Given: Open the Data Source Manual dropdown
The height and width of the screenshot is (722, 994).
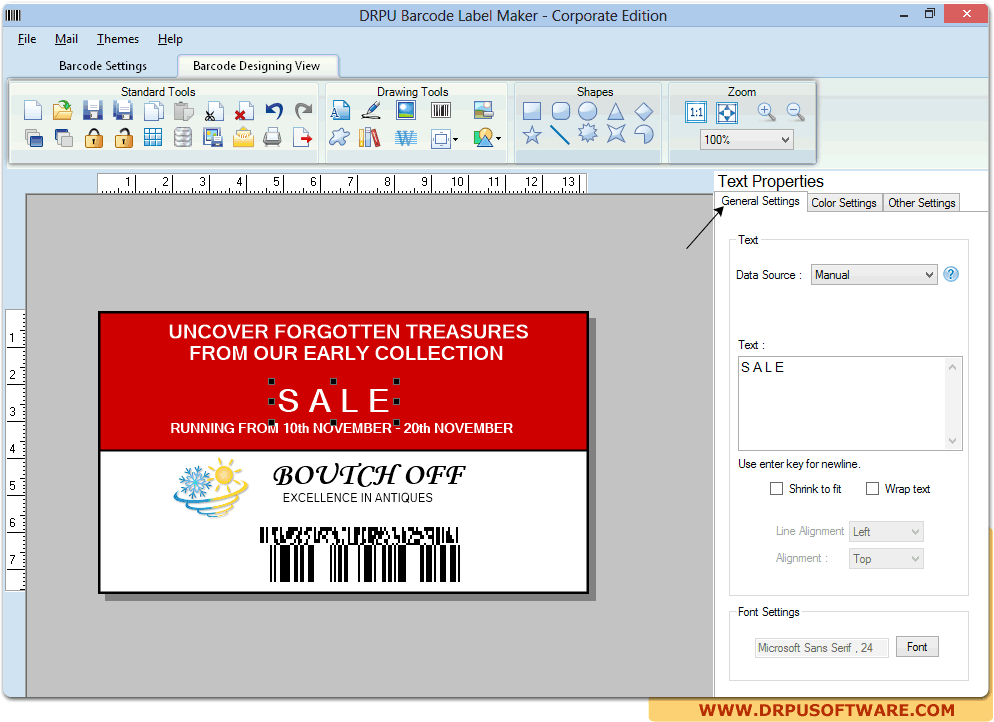Looking at the screenshot, I should (x=874, y=274).
